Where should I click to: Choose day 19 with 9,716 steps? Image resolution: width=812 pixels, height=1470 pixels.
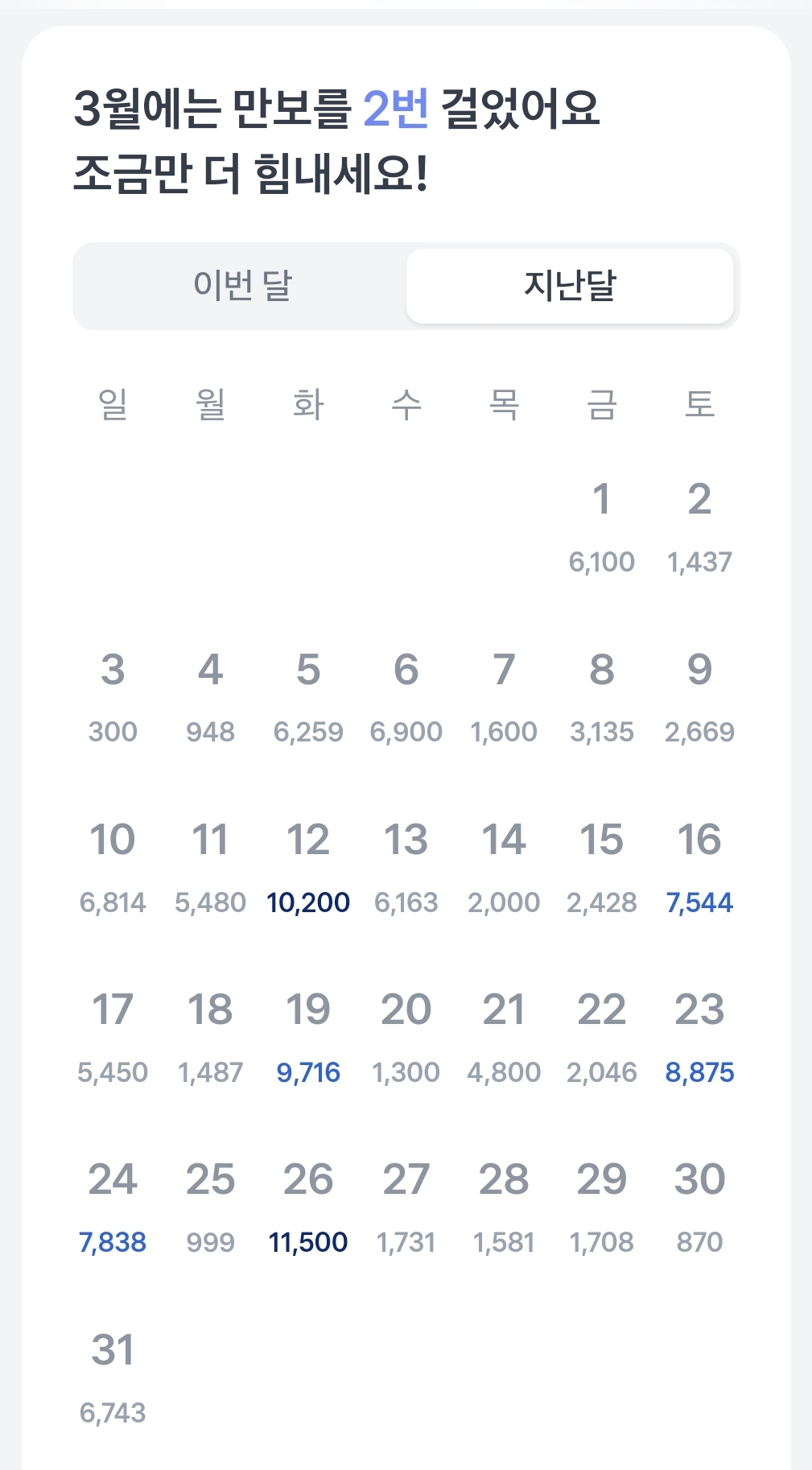click(x=308, y=1038)
